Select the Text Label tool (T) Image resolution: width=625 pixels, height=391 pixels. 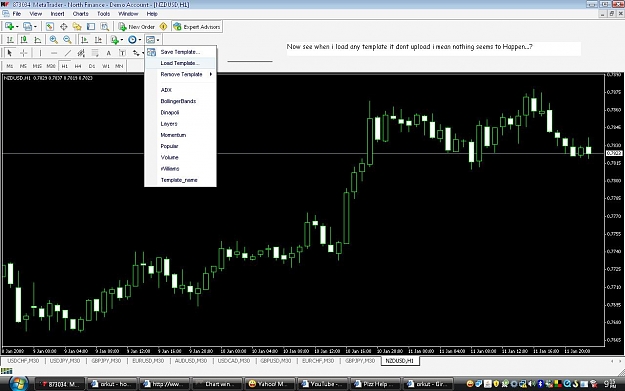[122, 53]
